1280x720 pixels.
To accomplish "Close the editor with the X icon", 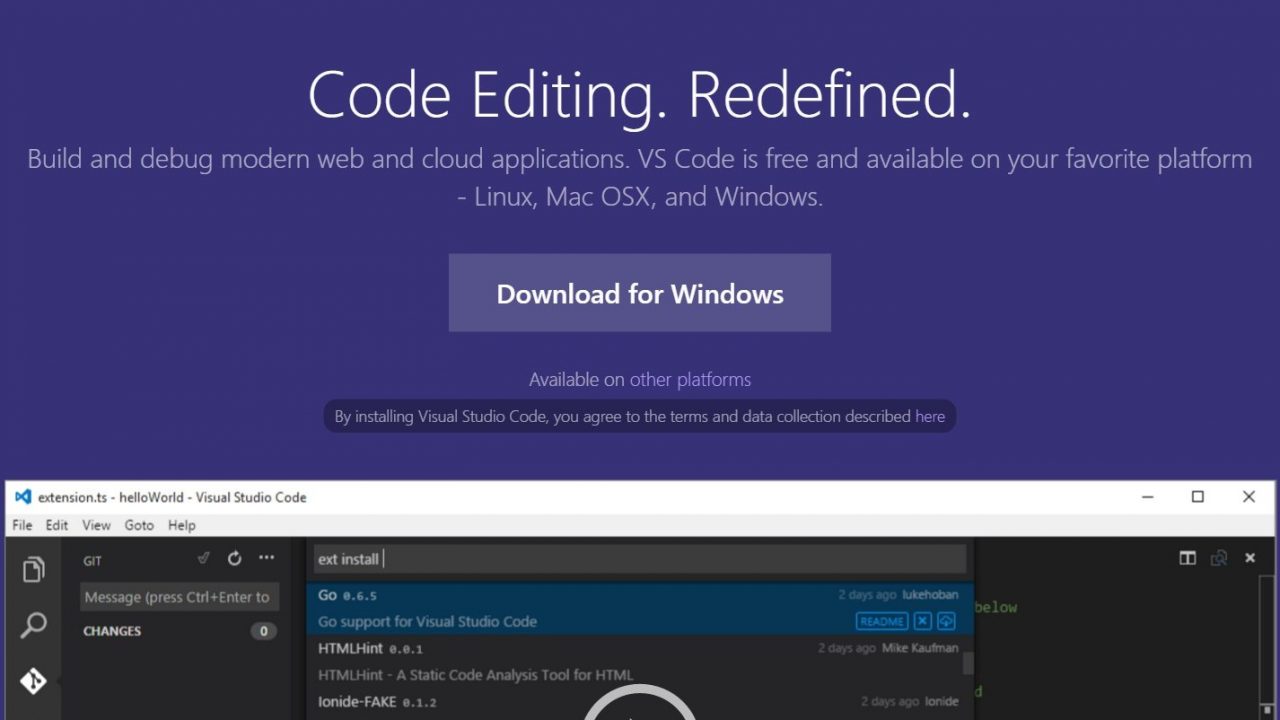I will pos(1250,558).
